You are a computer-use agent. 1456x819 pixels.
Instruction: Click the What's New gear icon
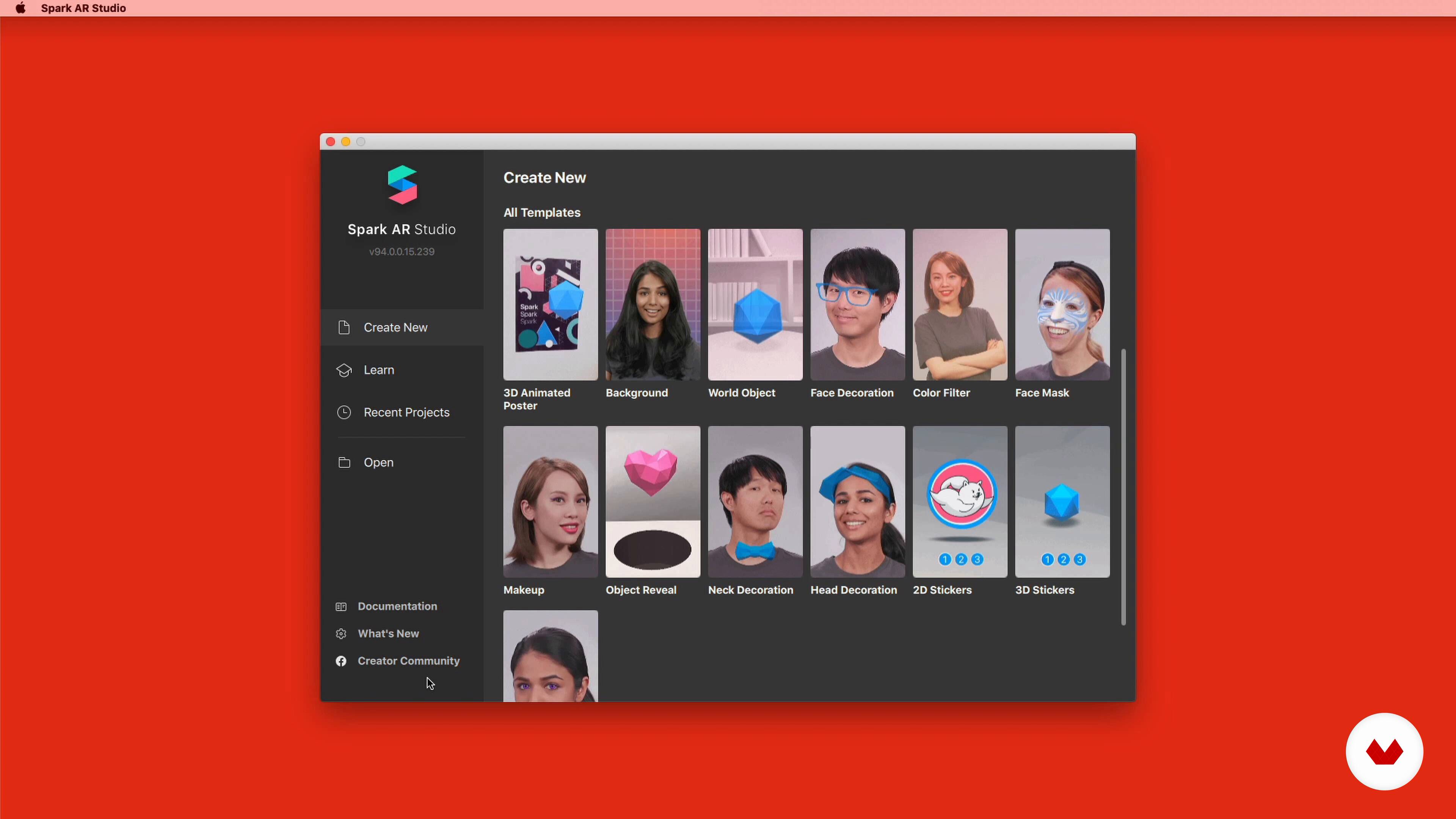(x=341, y=634)
